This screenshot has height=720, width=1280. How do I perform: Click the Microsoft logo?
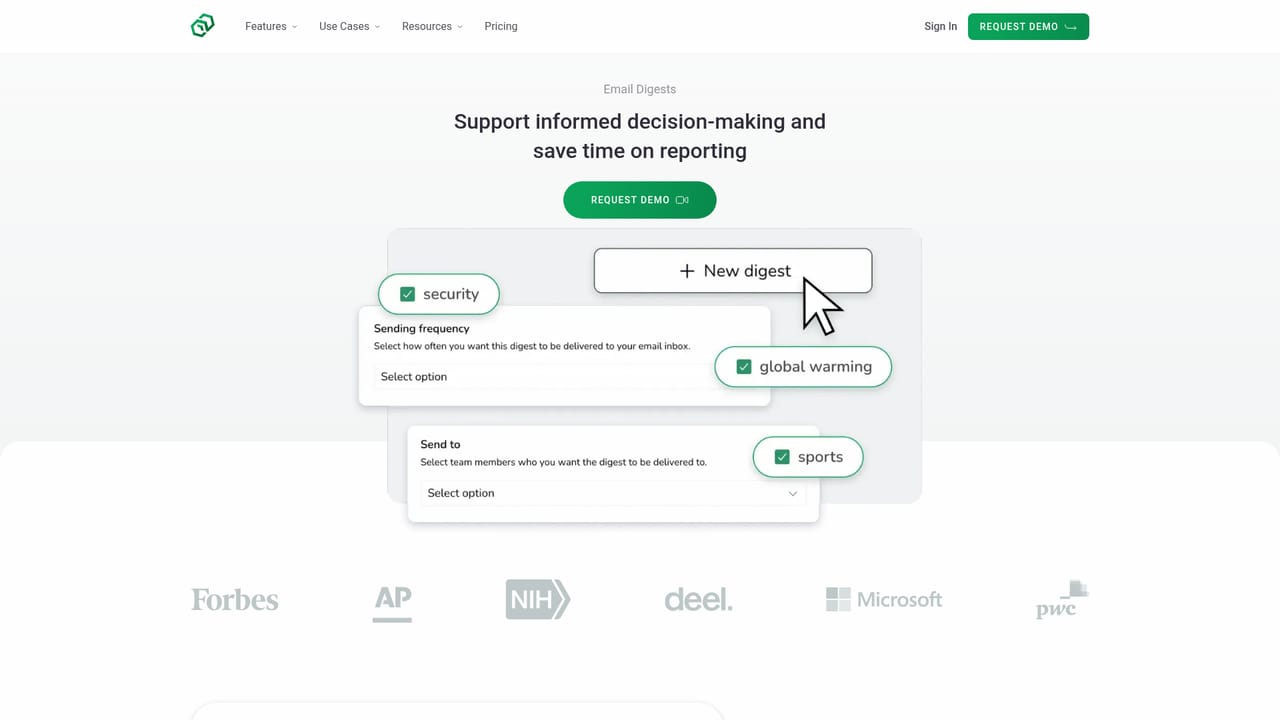tap(884, 599)
